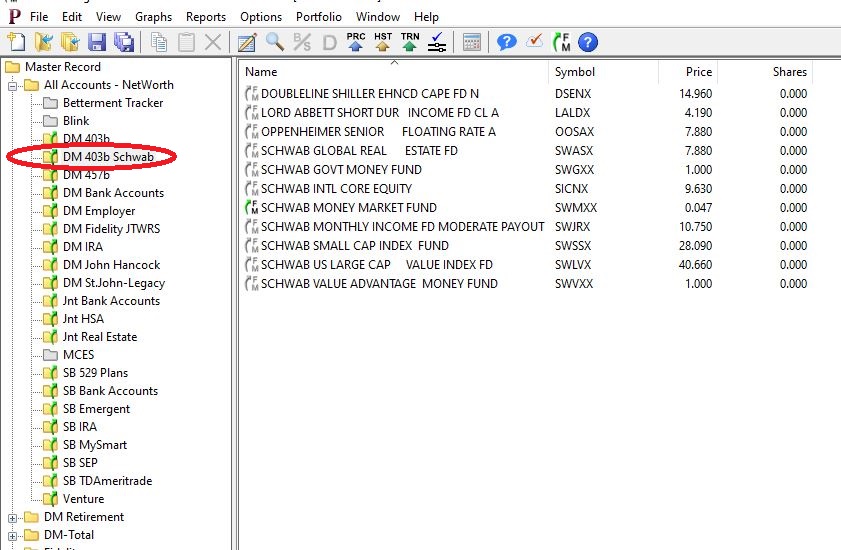Click the D dividend toolbar icon

(329, 42)
